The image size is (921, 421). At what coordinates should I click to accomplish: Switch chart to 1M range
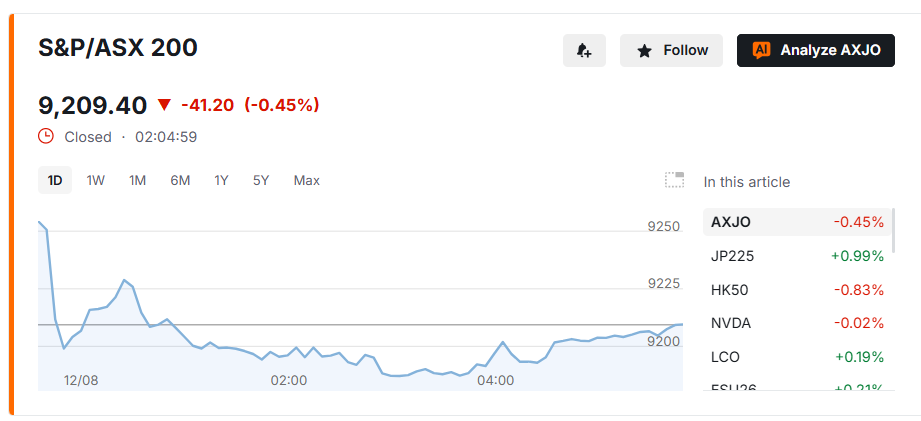tap(137, 180)
